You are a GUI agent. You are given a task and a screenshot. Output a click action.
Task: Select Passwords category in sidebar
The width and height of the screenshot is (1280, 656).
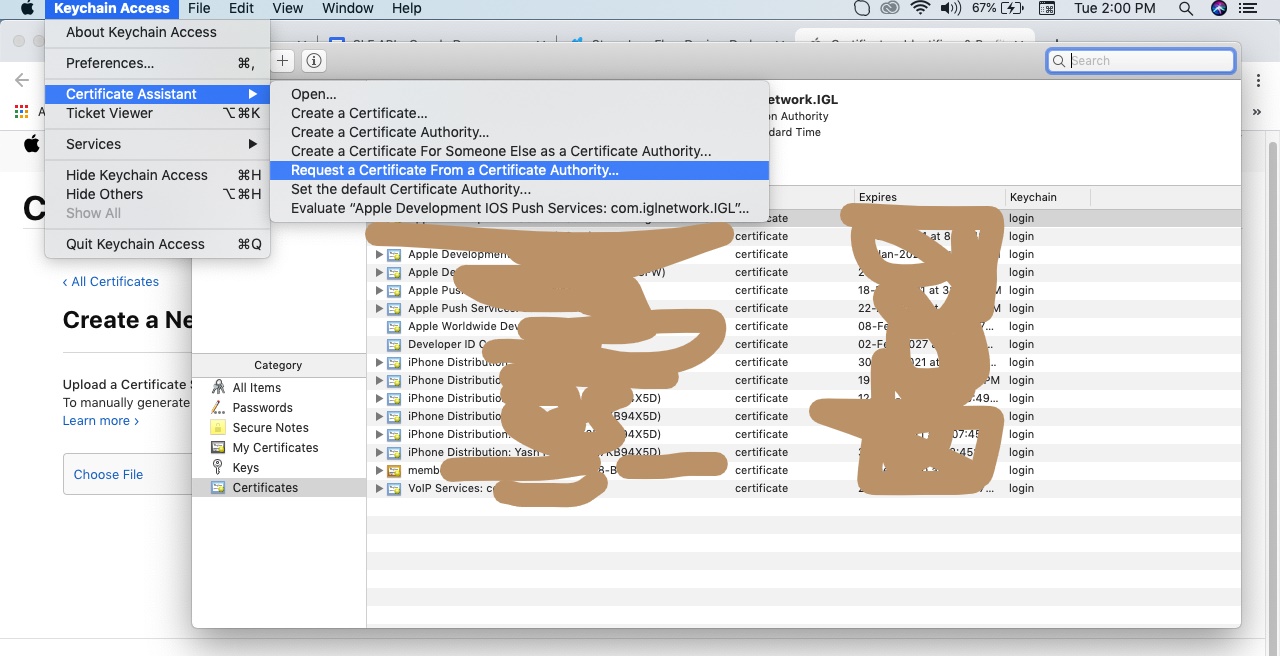pyautogui.click(x=262, y=408)
